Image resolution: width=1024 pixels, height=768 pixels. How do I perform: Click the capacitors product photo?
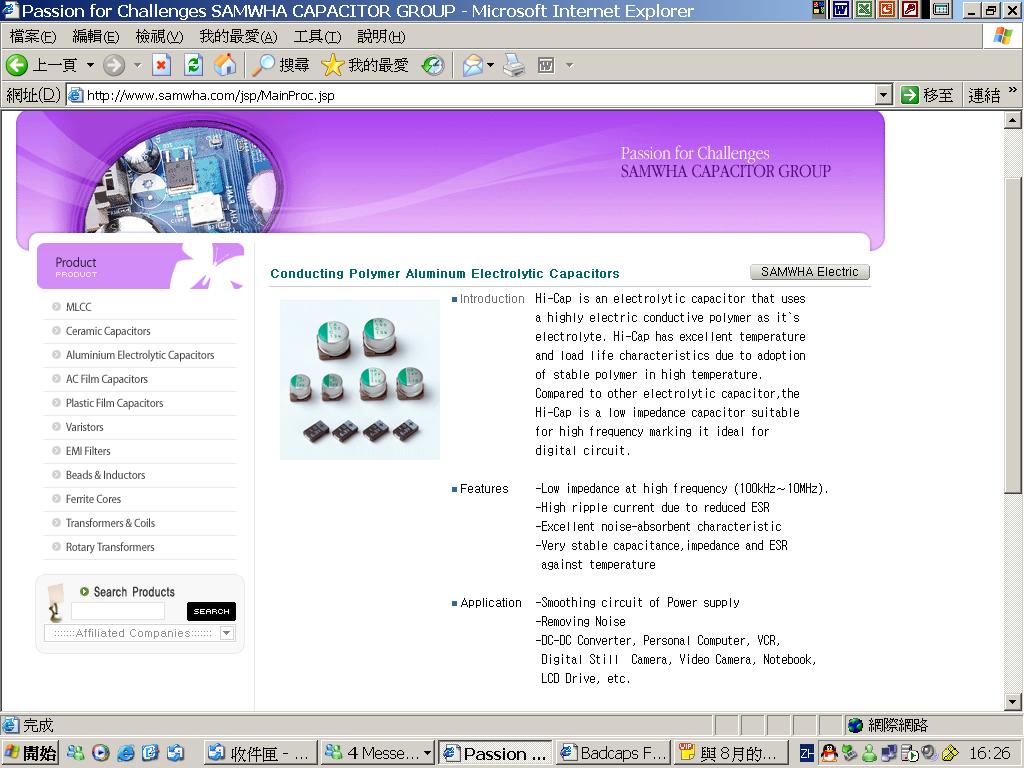point(360,380)
